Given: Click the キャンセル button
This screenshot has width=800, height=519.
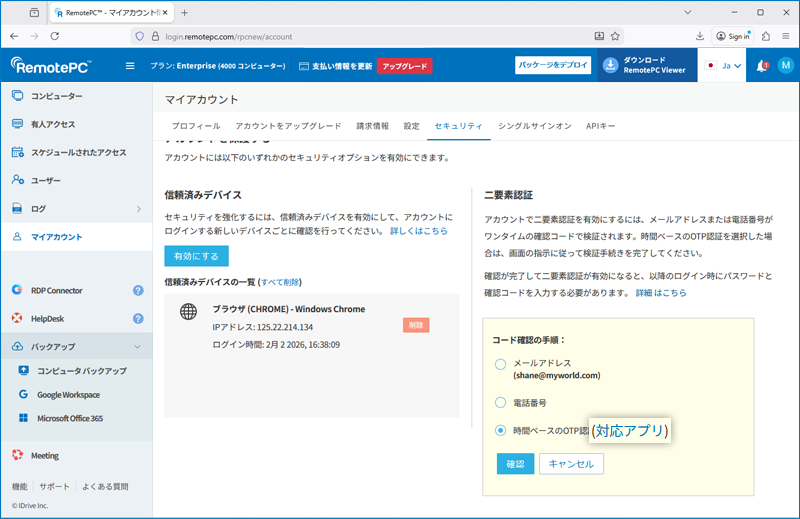Looking at the screenshot, I should (x=571, y=464).
